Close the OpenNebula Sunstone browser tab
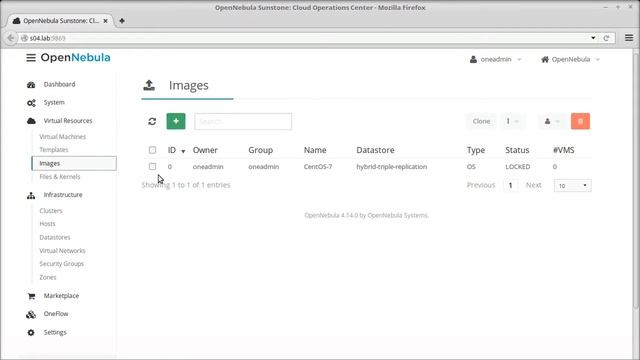 click(105, 21)
